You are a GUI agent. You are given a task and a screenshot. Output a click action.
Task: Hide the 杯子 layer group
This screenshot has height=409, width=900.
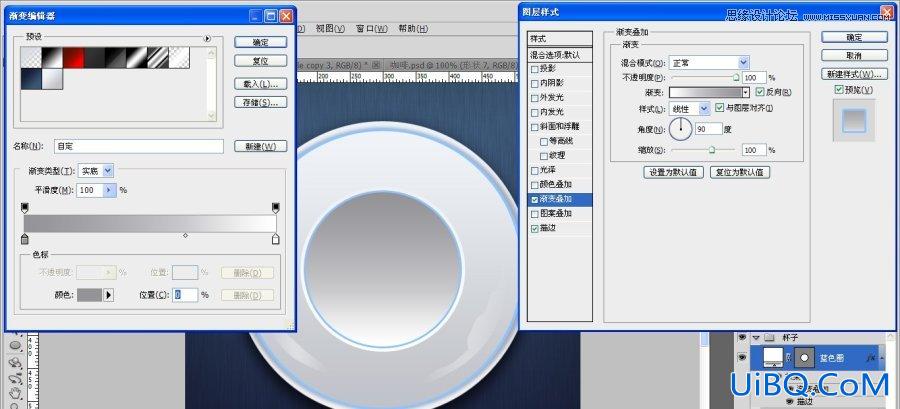(742, 338)
